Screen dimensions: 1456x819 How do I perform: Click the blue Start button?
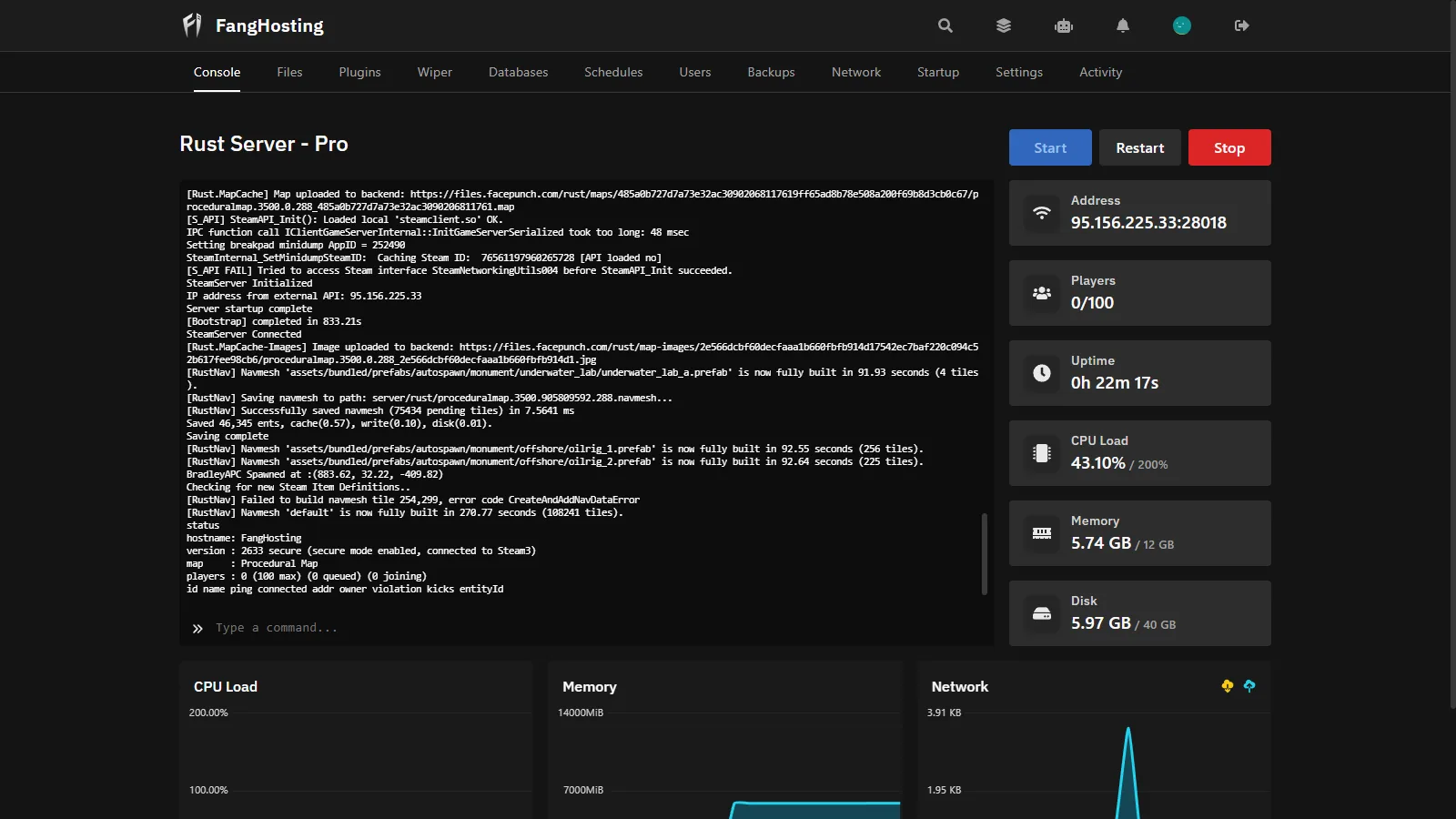[x=1050, y=147]
